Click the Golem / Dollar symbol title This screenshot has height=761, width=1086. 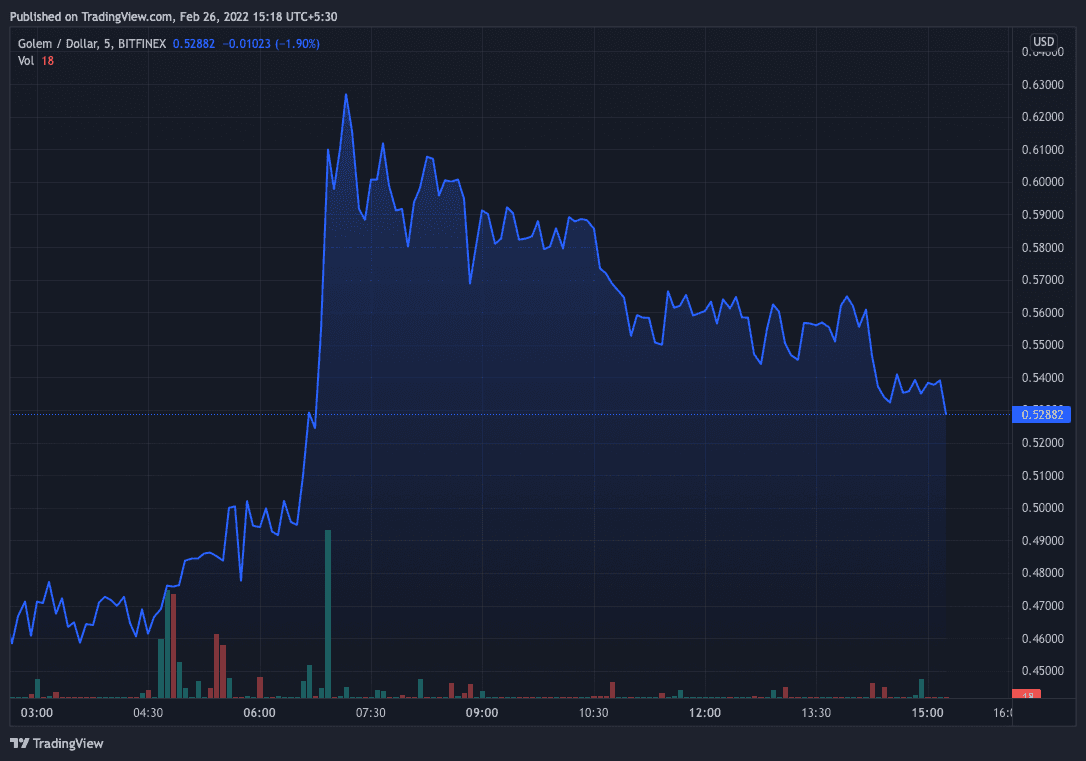61,44
